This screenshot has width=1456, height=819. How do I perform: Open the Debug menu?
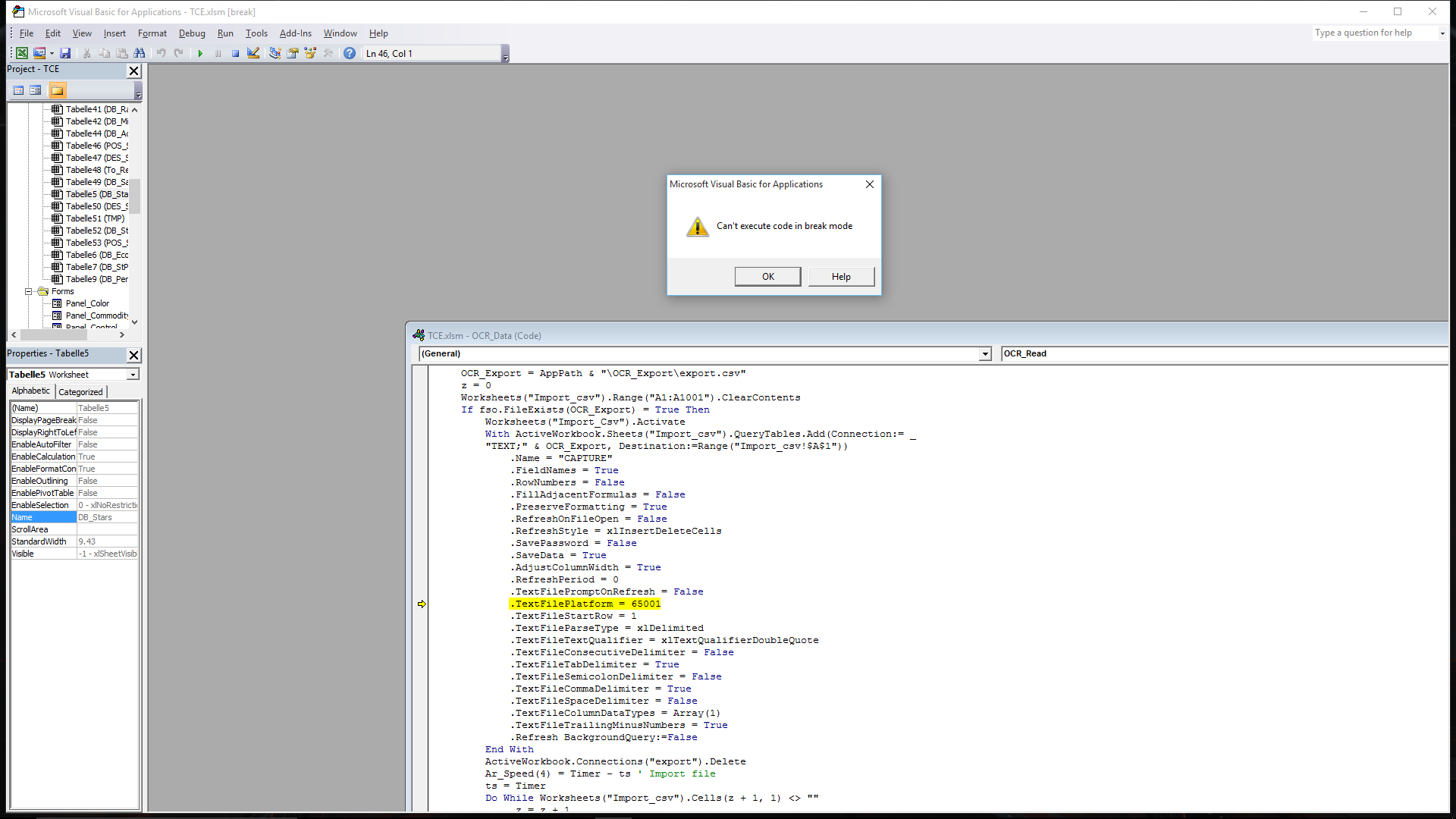click(192, 33)
